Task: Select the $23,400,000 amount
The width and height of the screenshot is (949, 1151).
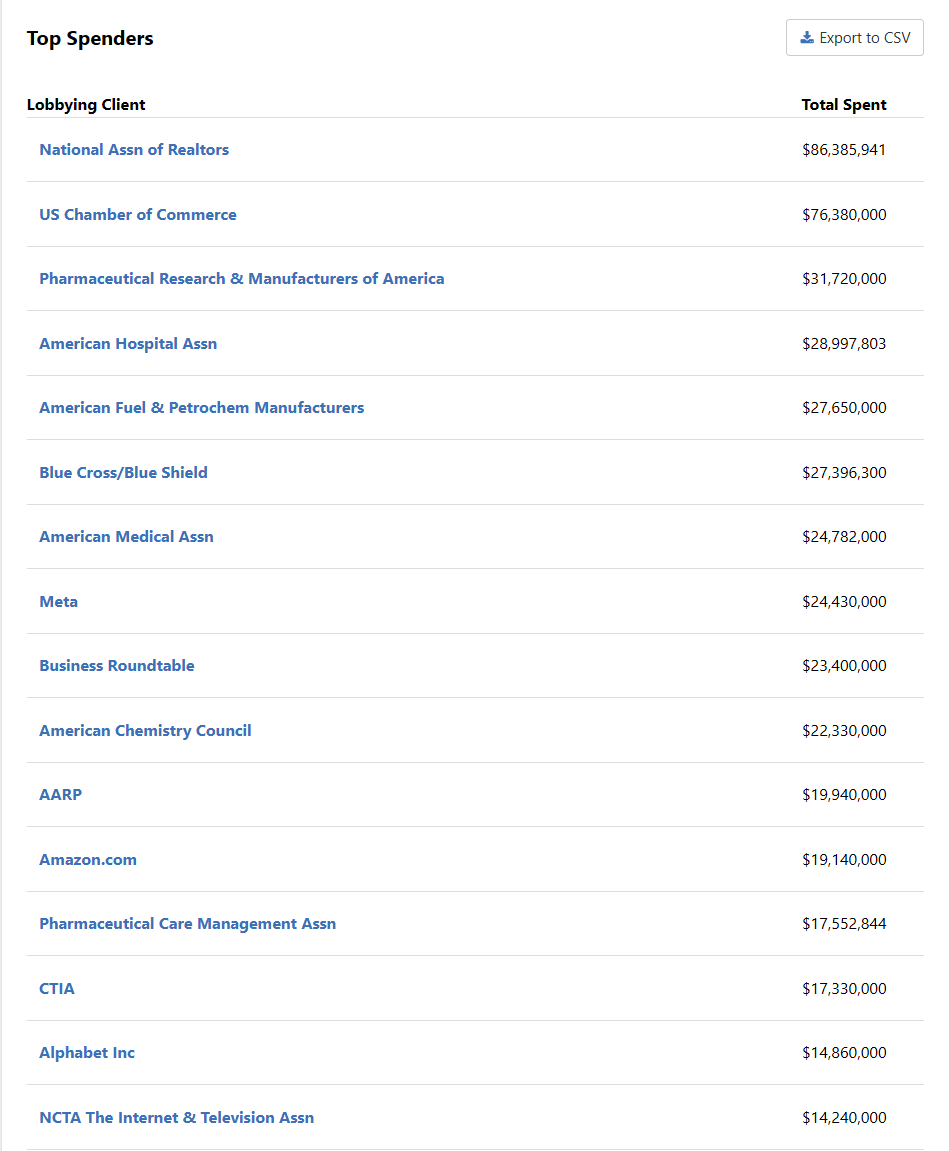Action: (844, 666)
